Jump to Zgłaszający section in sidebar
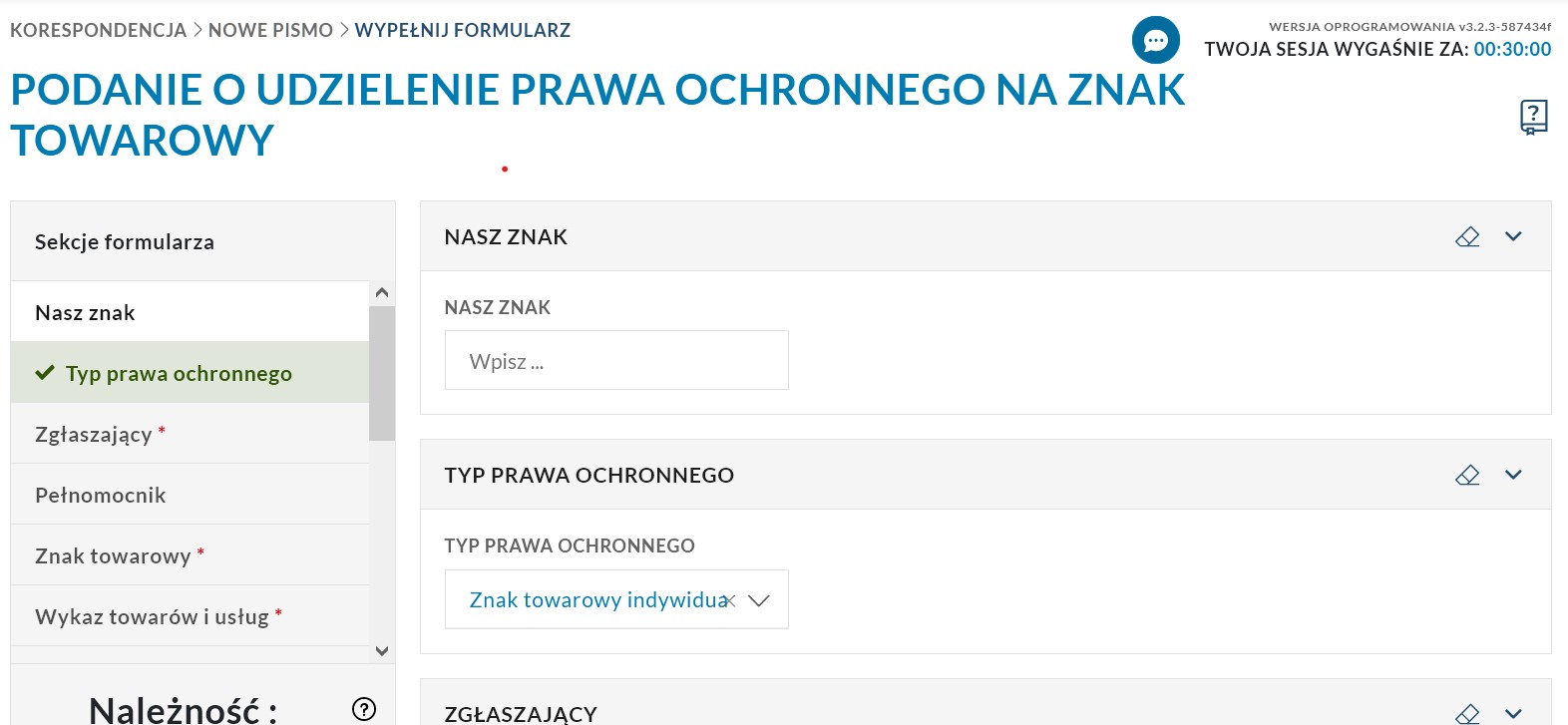 tap(94, 435)
